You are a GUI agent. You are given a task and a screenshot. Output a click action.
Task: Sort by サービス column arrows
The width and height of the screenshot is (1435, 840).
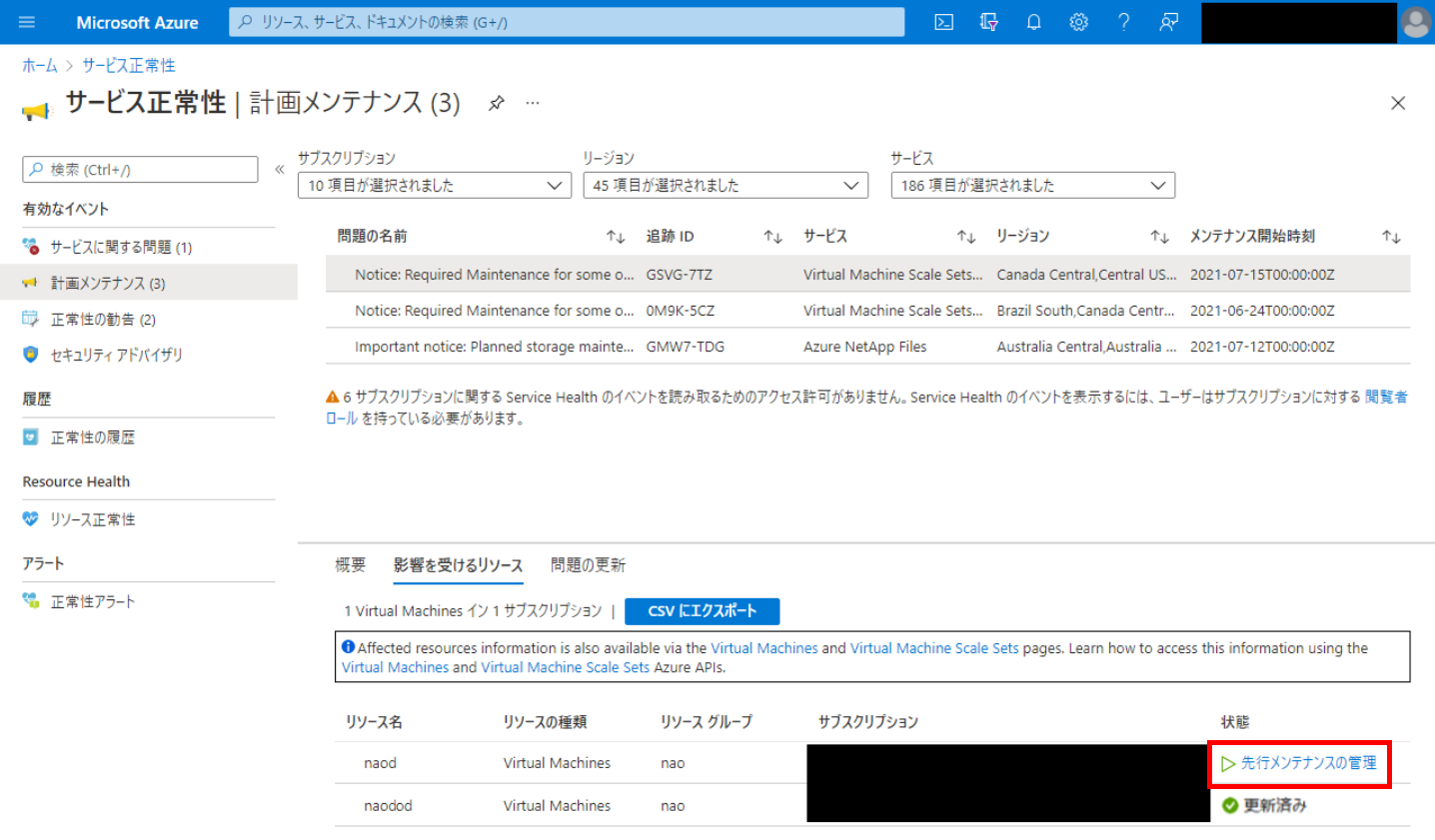(965, 237)
